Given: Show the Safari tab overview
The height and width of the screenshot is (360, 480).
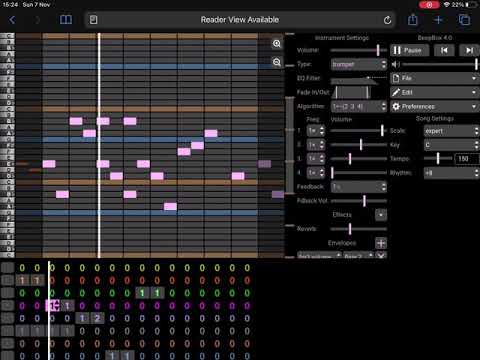Looking at the screenshot, I should 464,20.
